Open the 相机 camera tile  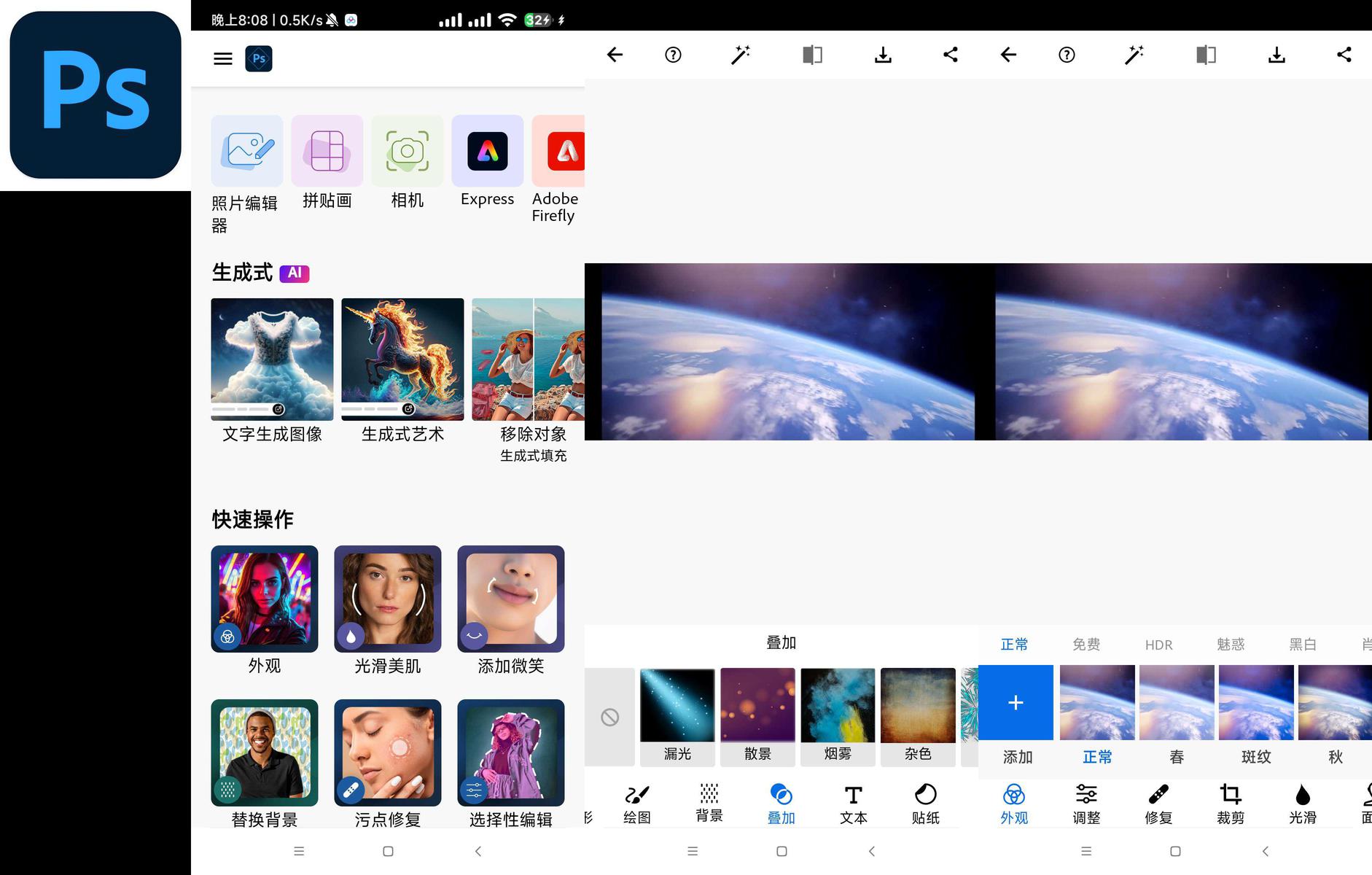pos(407,151)
